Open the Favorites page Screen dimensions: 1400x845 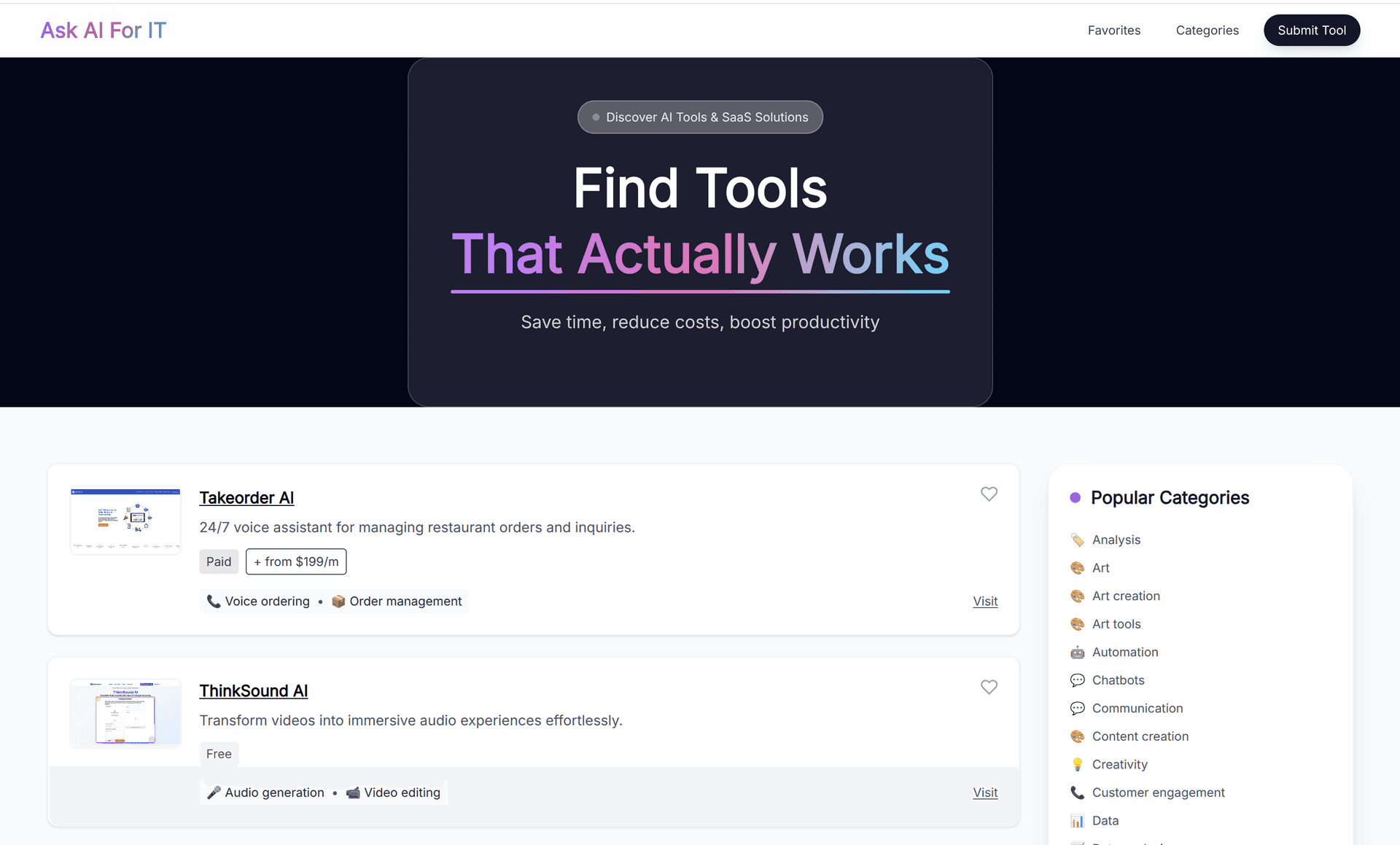(1113, 30)
